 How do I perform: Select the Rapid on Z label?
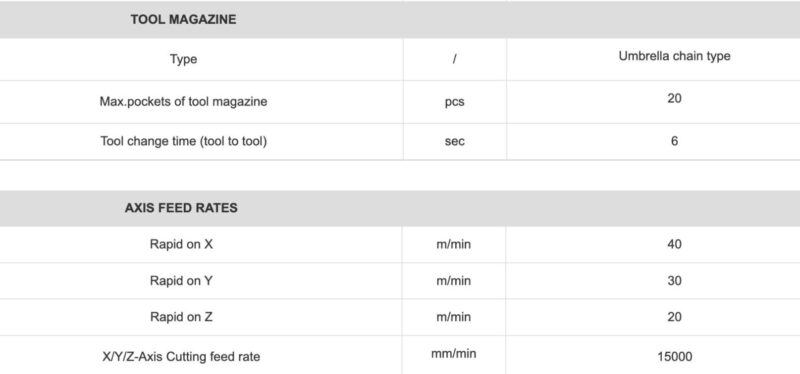(x=181, y=317)
